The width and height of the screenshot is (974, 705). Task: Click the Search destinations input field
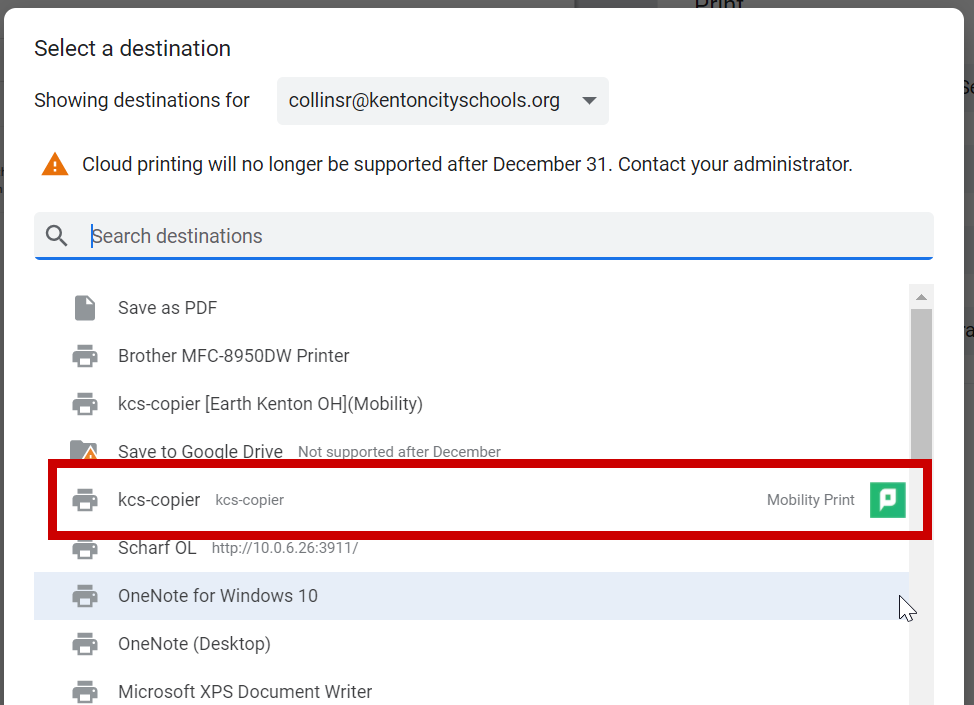484,235
